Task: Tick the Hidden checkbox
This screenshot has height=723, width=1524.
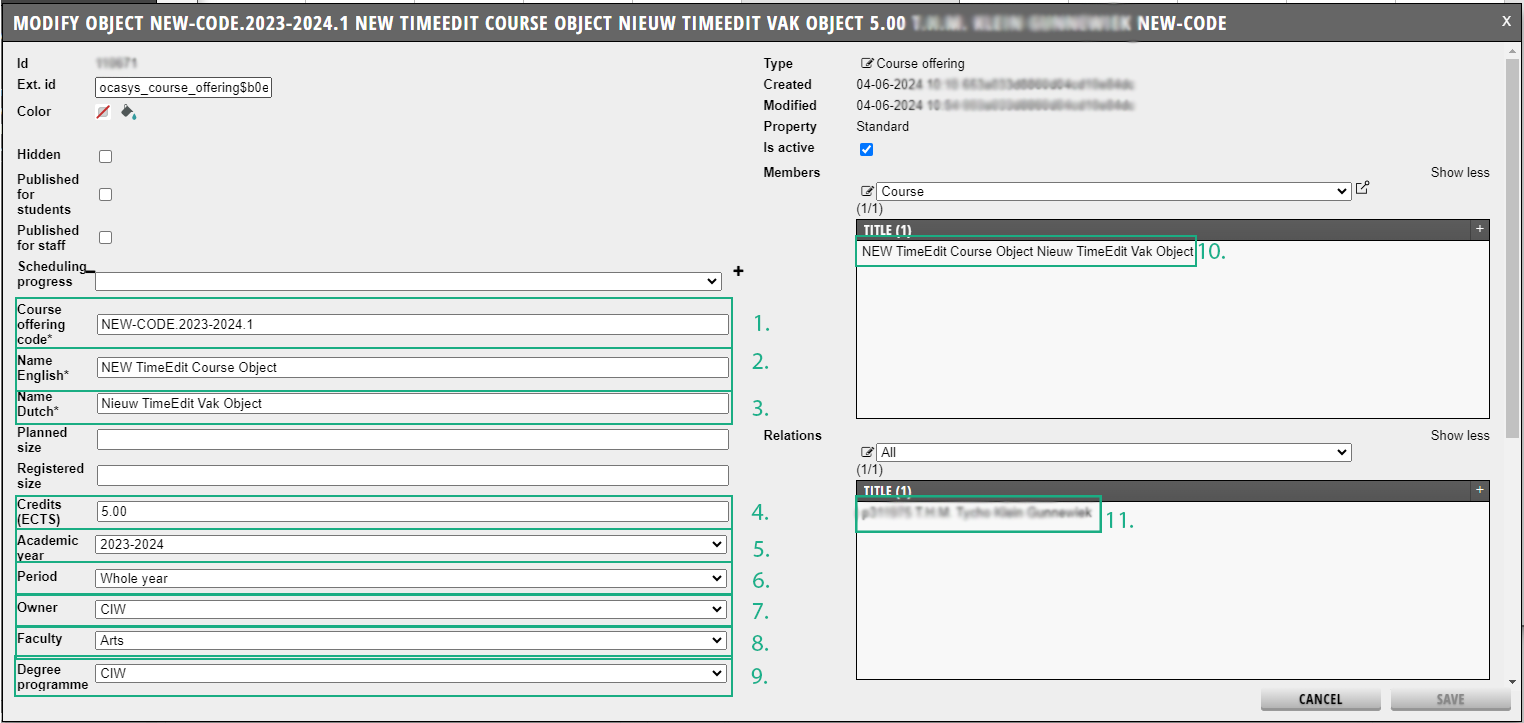Action: pyautogui.click(x=105, y=156)
